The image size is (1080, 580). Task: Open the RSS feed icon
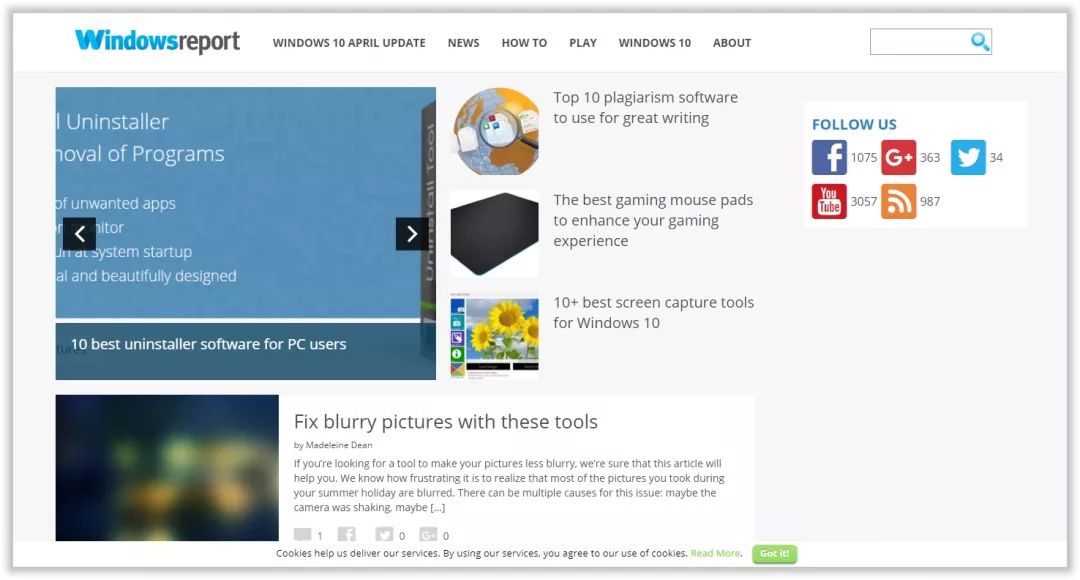coord(899,201)
